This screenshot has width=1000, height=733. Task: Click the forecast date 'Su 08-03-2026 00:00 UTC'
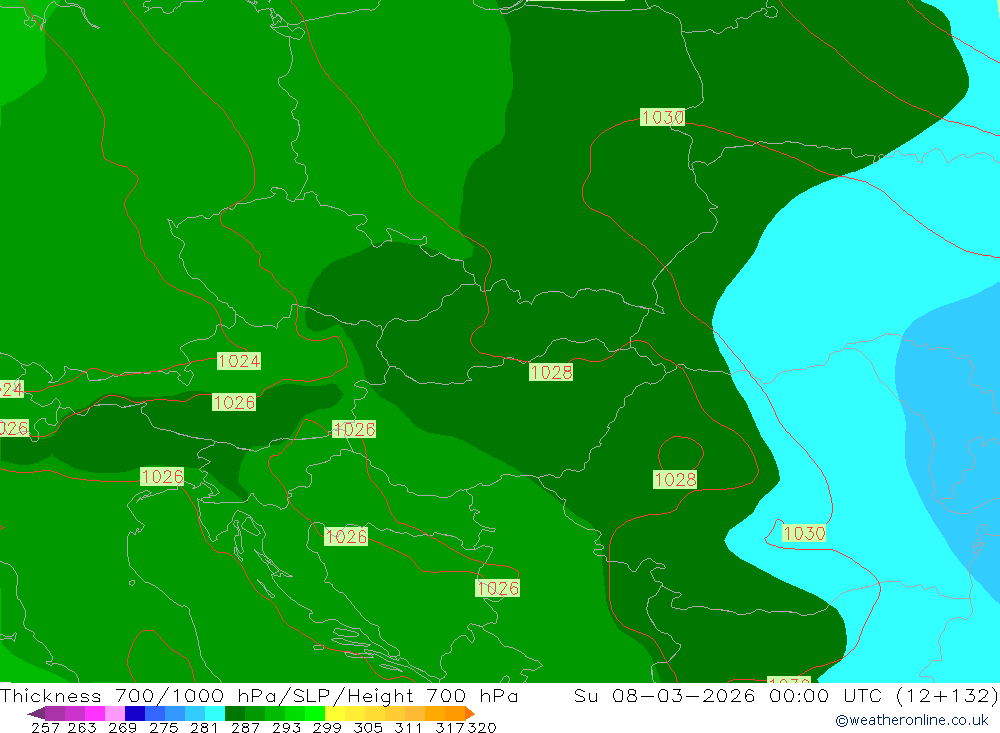click(x=728, y=695)
